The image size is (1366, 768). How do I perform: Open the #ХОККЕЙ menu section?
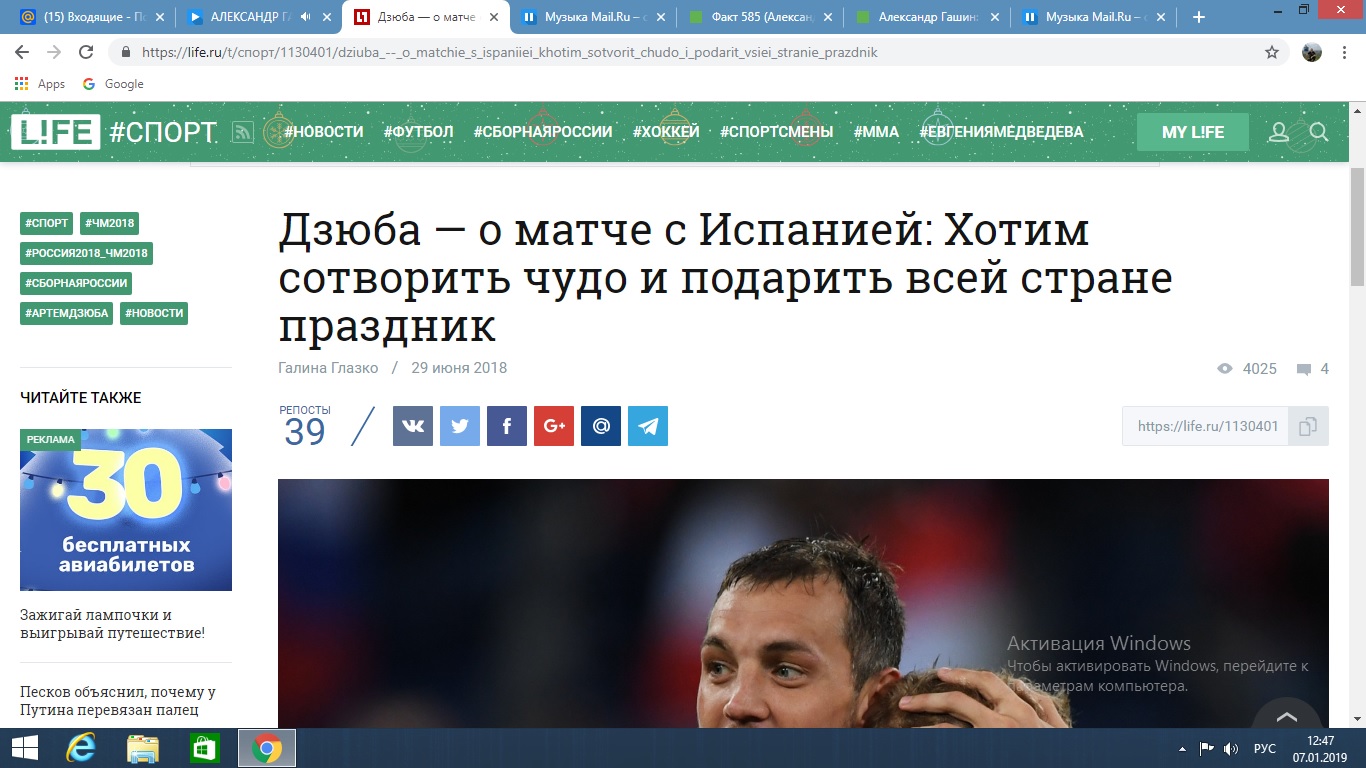[666, 132]
